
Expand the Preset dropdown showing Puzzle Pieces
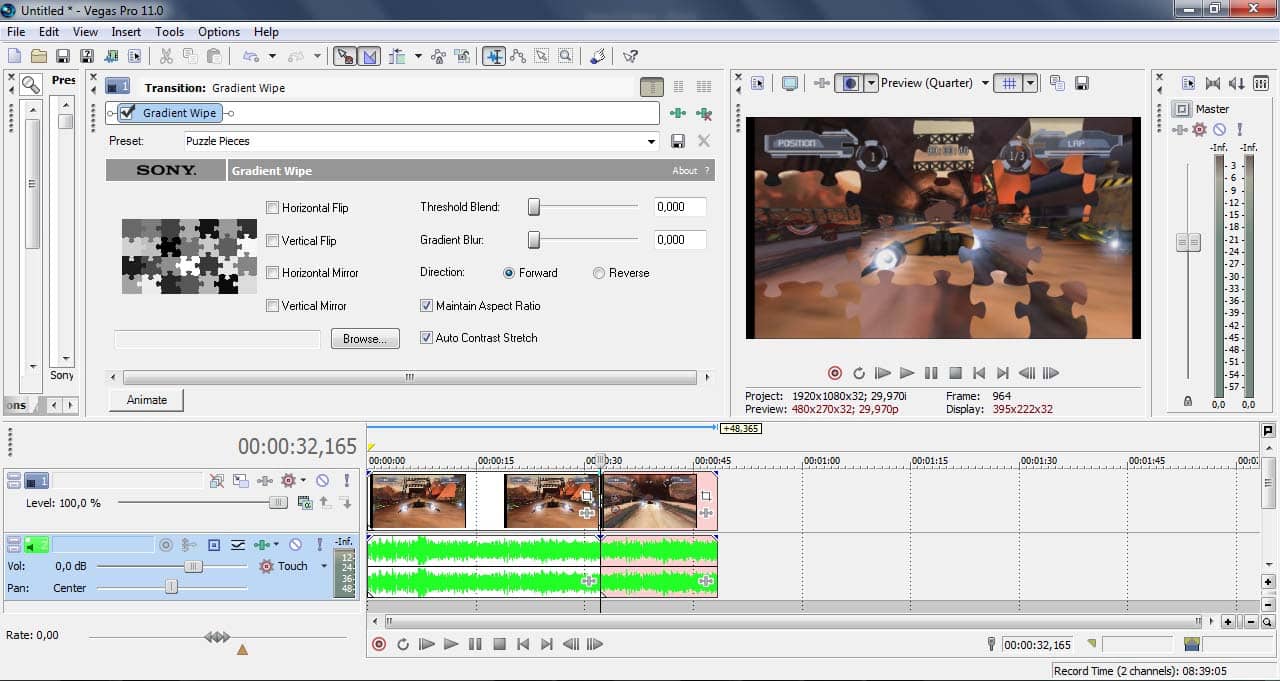[x=652, y=142]
